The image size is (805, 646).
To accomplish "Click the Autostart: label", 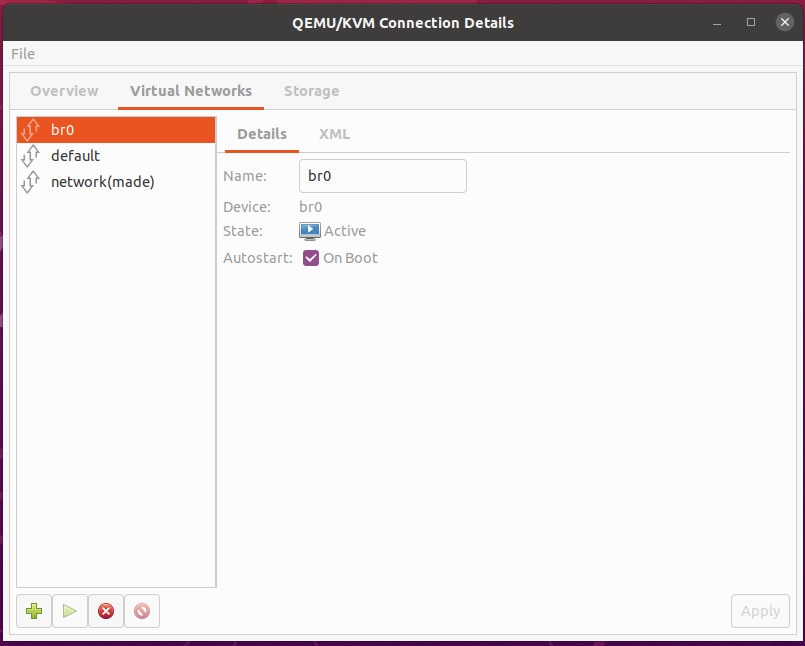I will pos(258,258).
